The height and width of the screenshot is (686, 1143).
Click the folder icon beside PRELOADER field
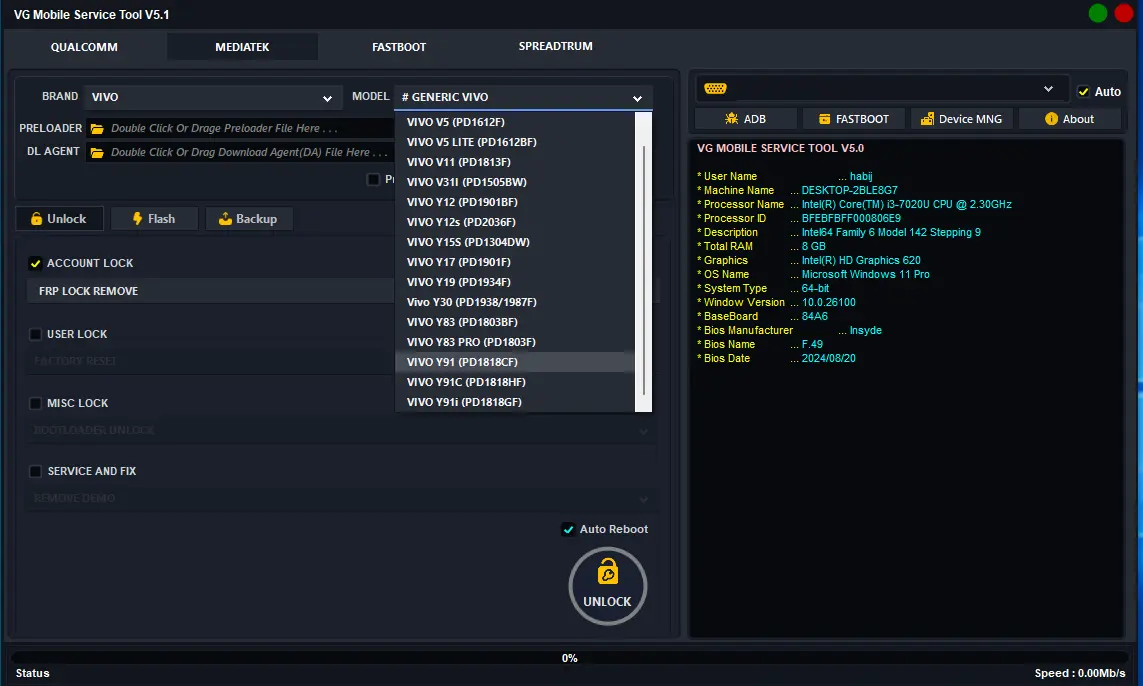click(96, 129)
